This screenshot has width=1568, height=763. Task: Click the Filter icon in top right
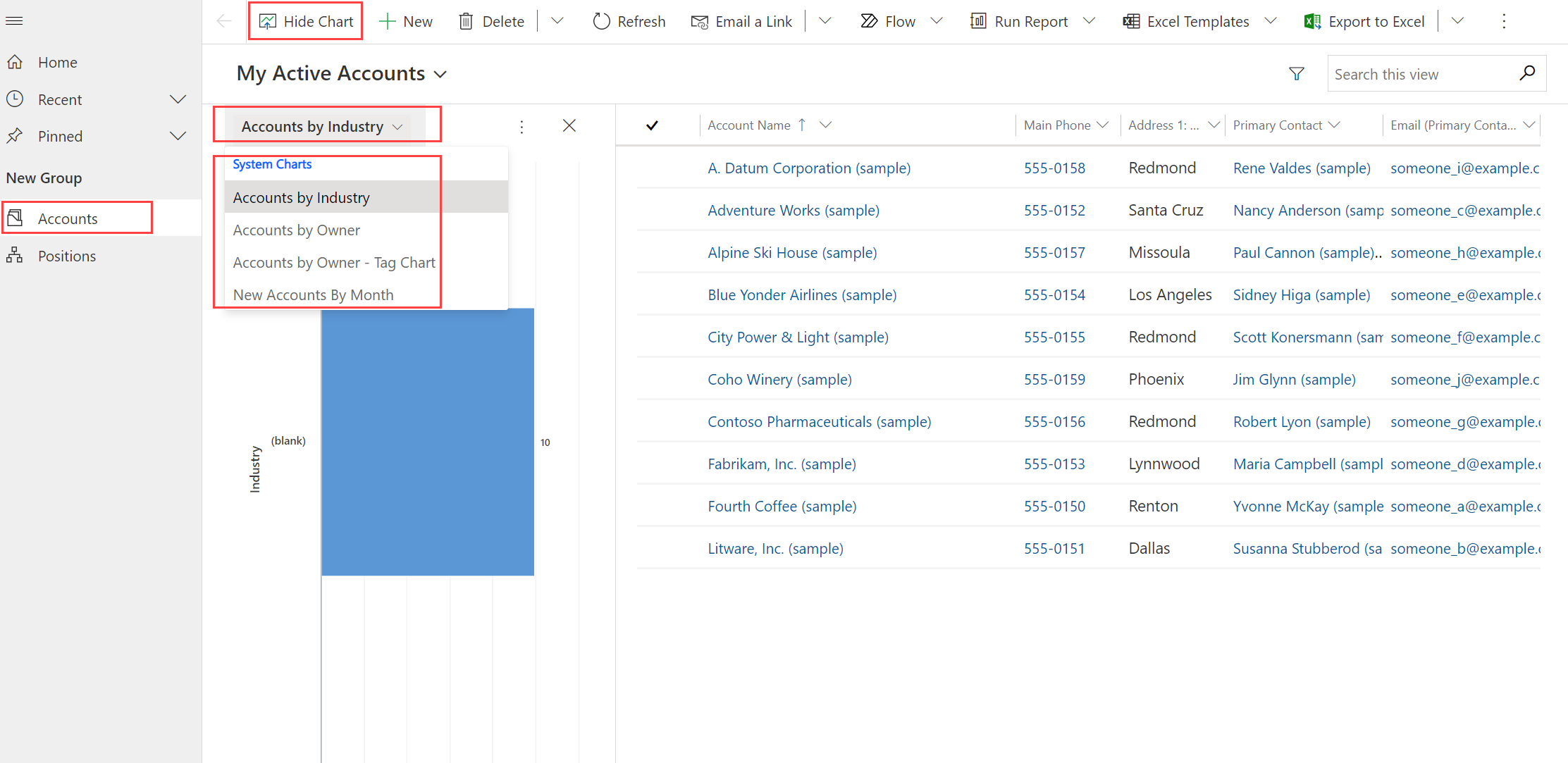click(1296, 73)
